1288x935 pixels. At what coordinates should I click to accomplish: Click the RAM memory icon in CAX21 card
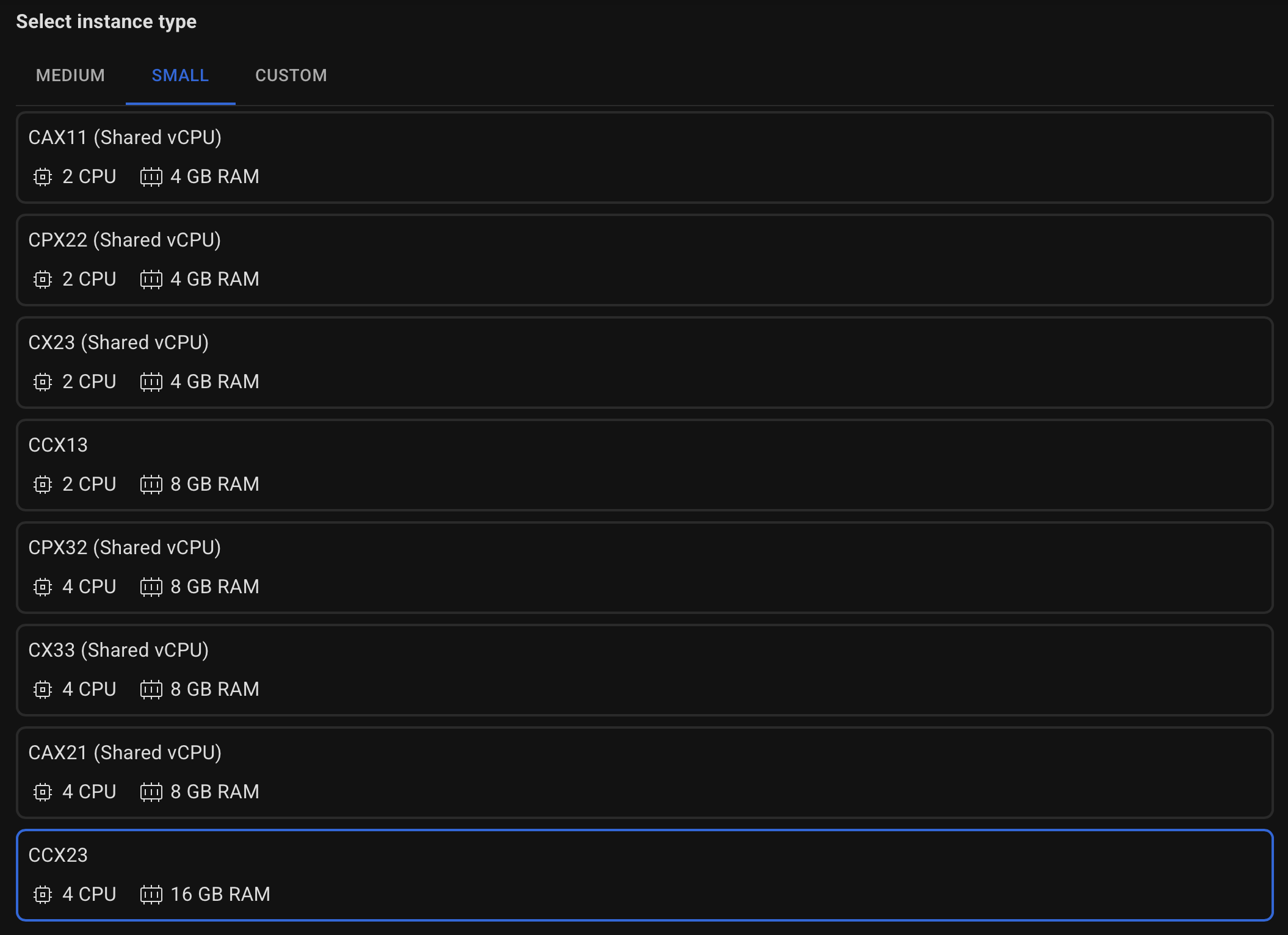point(151,792)
